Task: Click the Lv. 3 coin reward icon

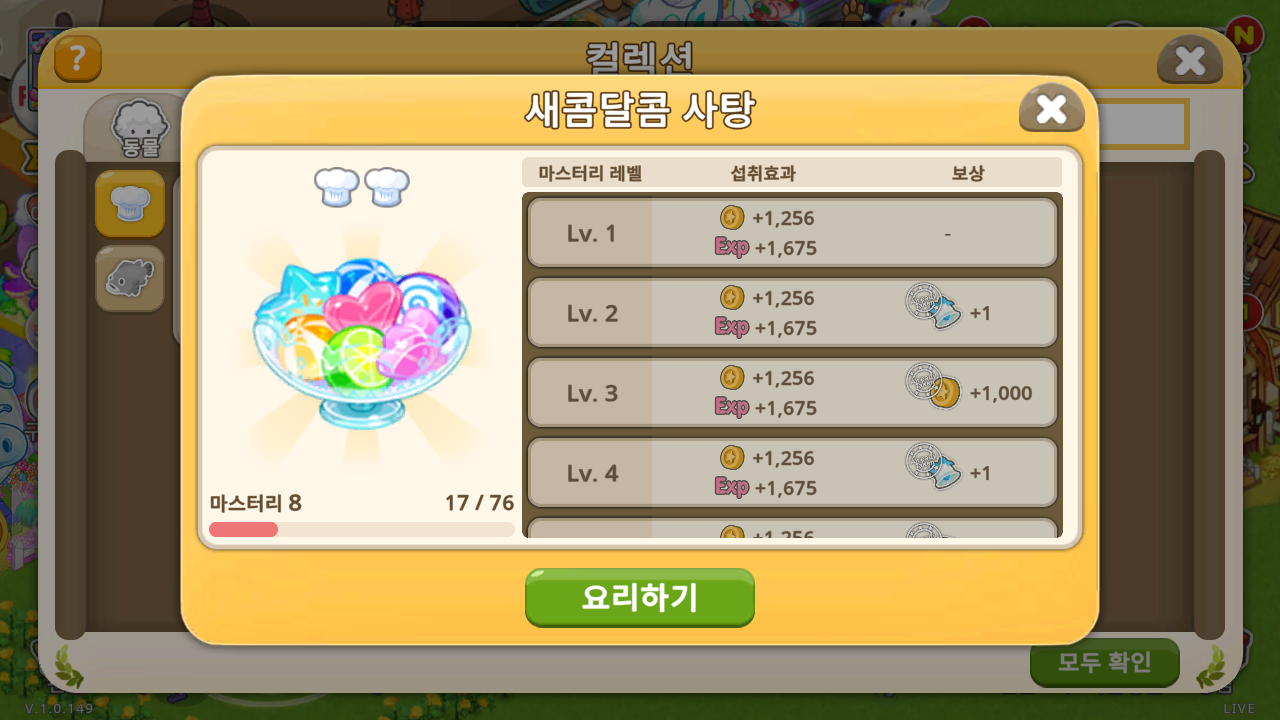Action: pos(934,388)
